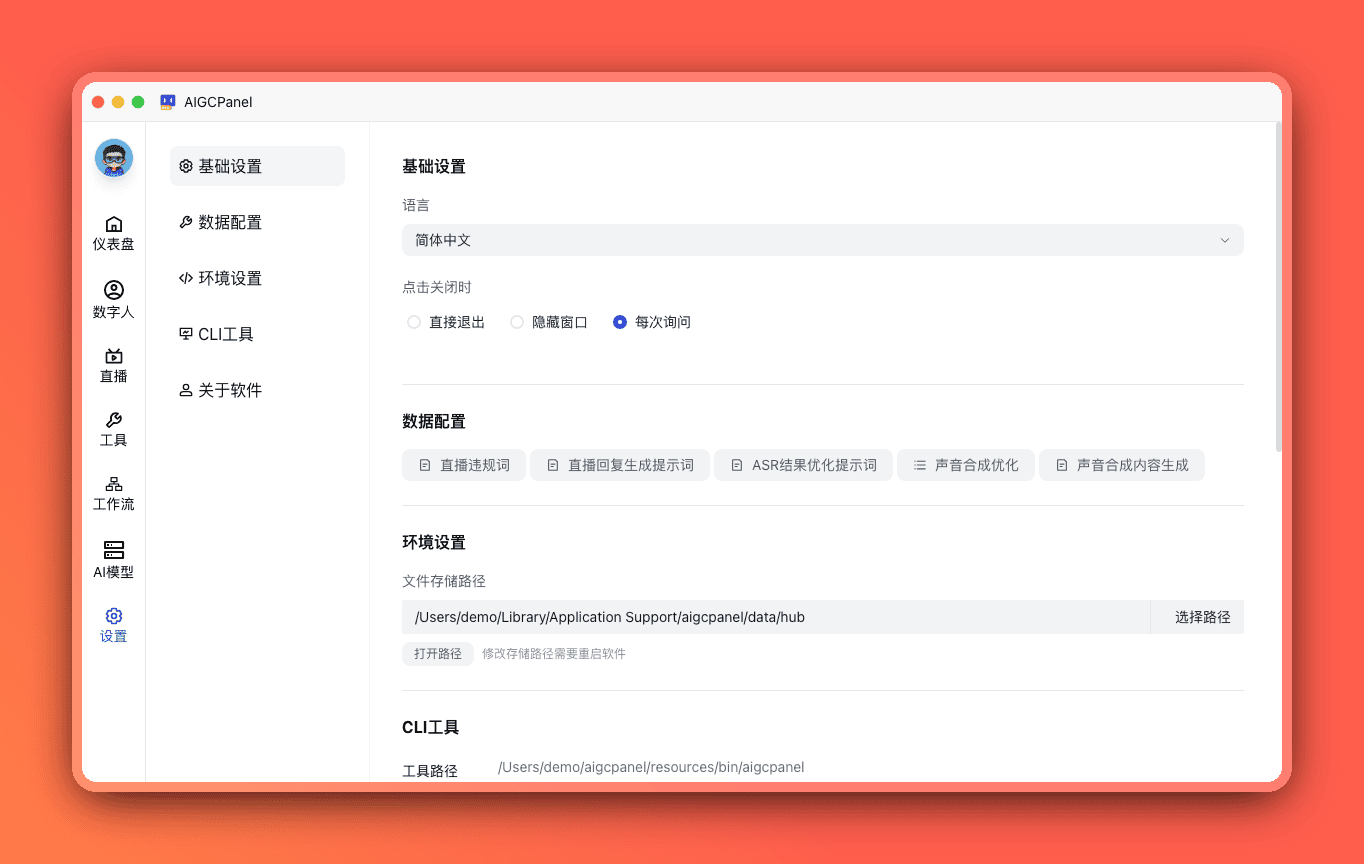
Task: Open the 工作流 workflow sidebar icon
Action: tap(113, 493)
